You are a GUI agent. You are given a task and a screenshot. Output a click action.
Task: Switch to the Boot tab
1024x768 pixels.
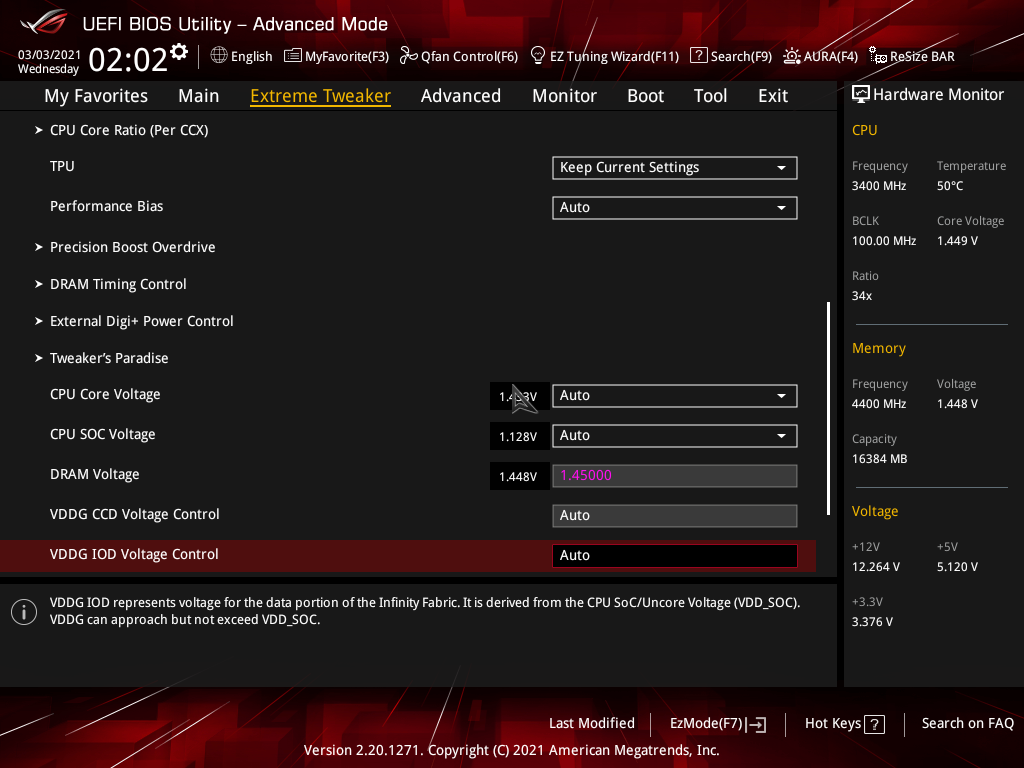pyautogui.click(x=645, y=96)
